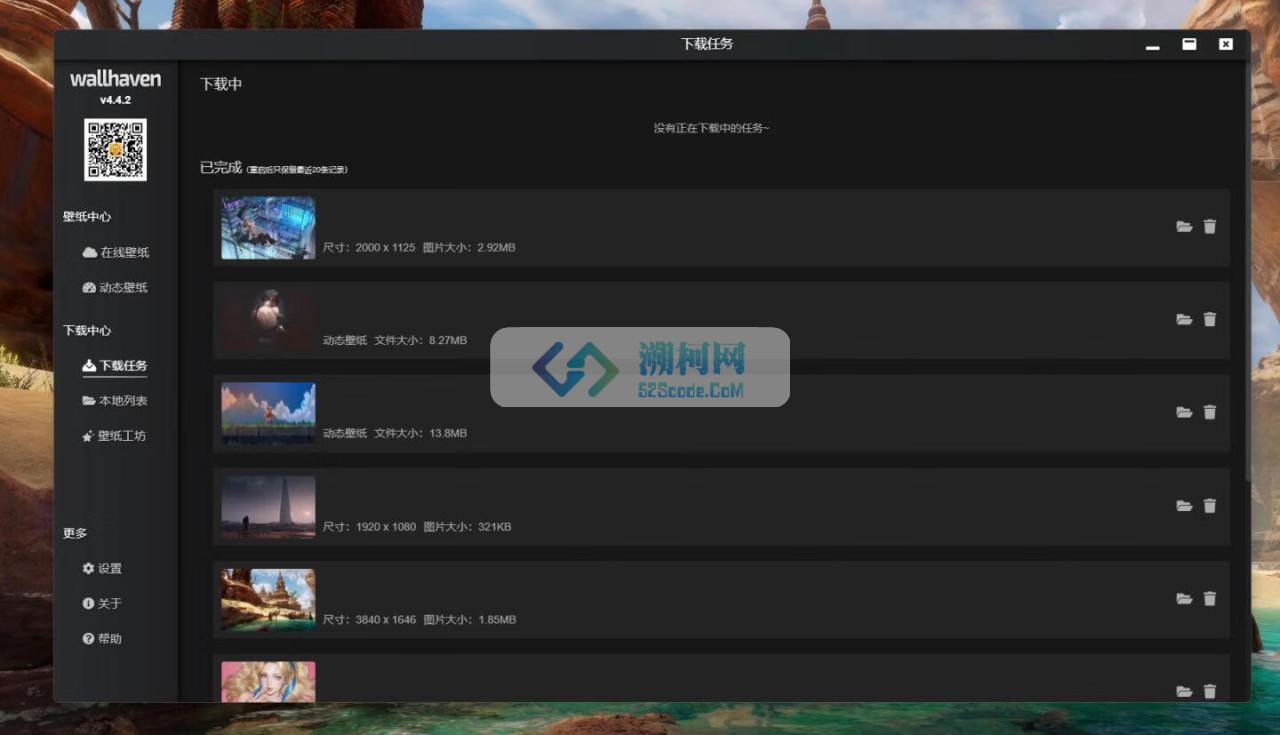1280x735 pixels.
Task: Open folder for the 13.8MB dynamic wallpaper
Action: click(x=1184, y=413)
